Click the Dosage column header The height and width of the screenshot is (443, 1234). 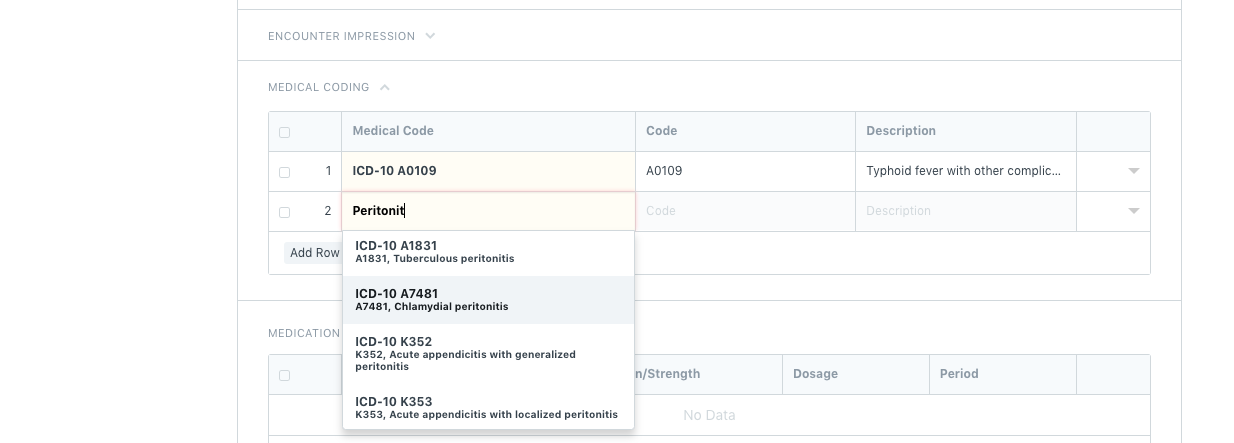coord(814,374)
